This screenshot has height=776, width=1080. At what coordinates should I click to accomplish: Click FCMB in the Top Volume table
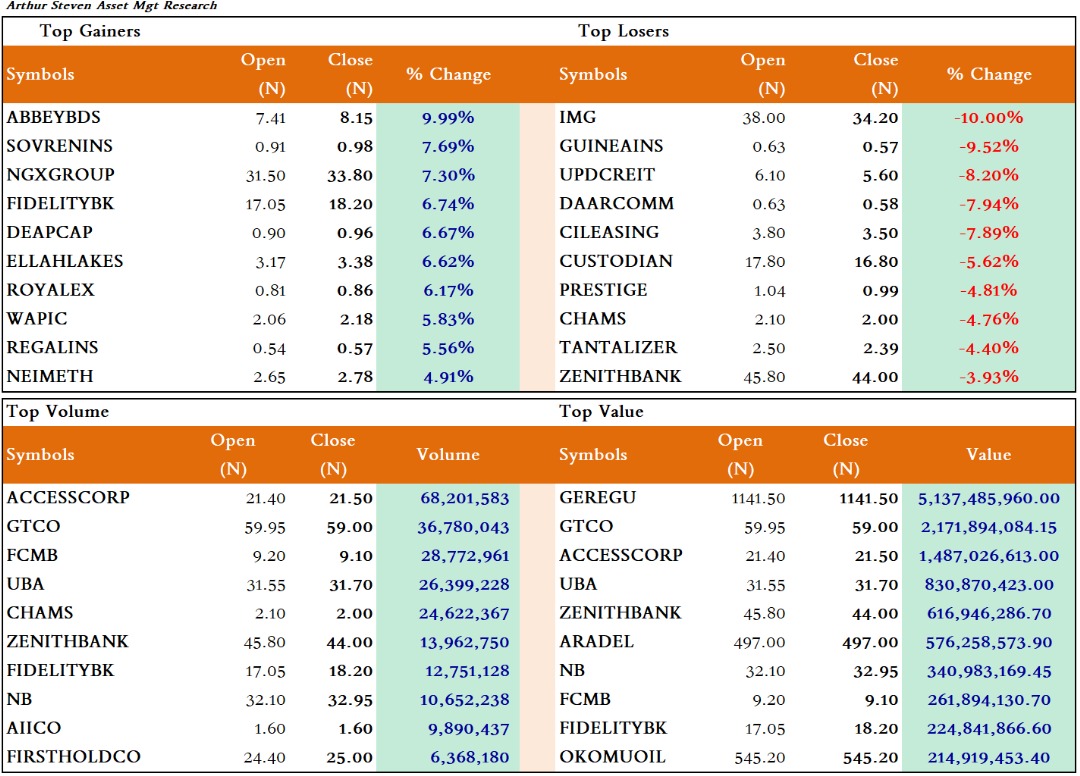click(x=32, y=556)
